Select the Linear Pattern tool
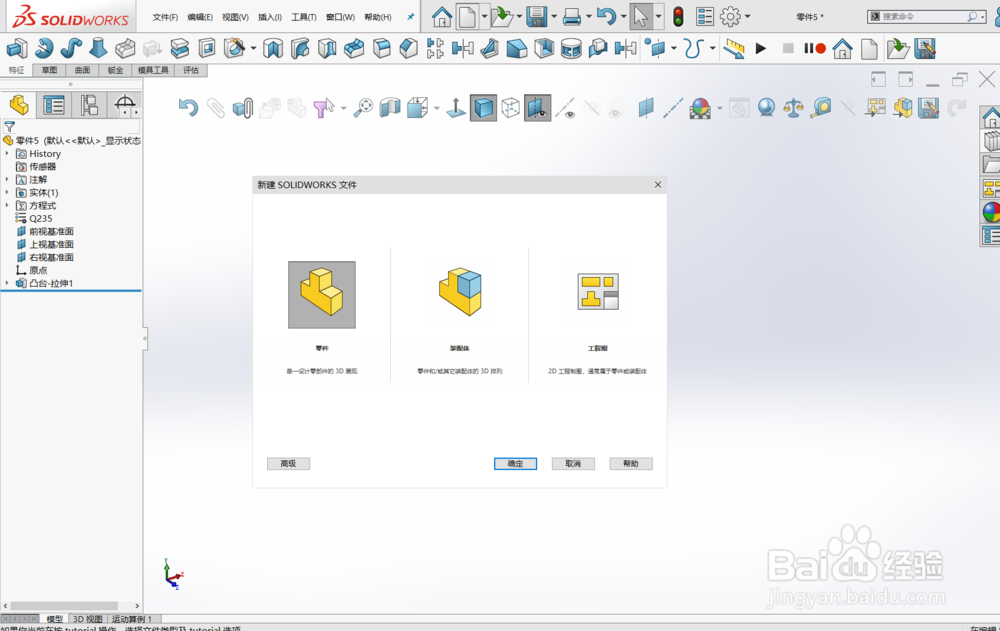Viewport: 1000px width, 631px height. [436, 48]
